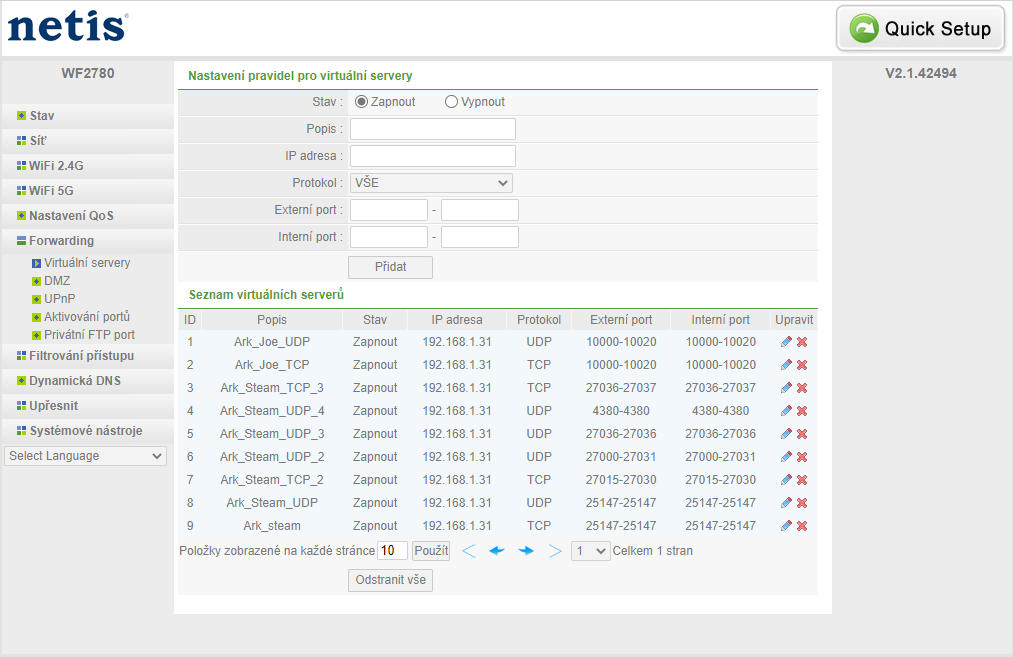1013x657 pixels.
Task: Click into the IP adresa field
Action: (x=432, y=156)
